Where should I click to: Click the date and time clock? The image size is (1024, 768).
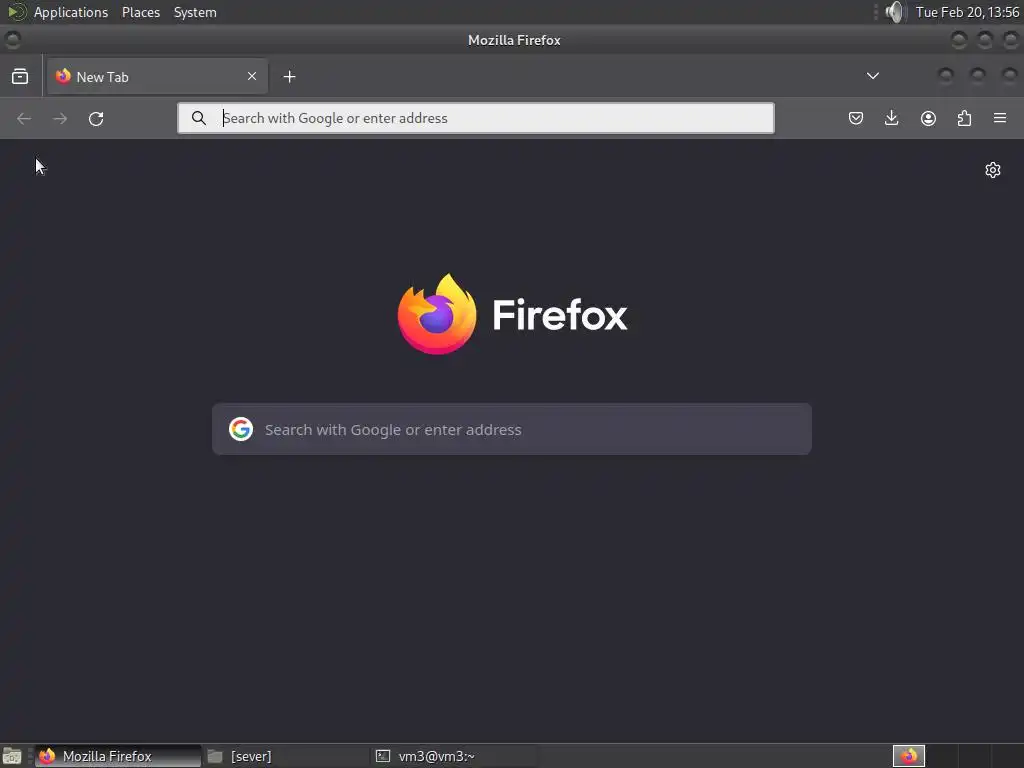(x=967, y=12)
